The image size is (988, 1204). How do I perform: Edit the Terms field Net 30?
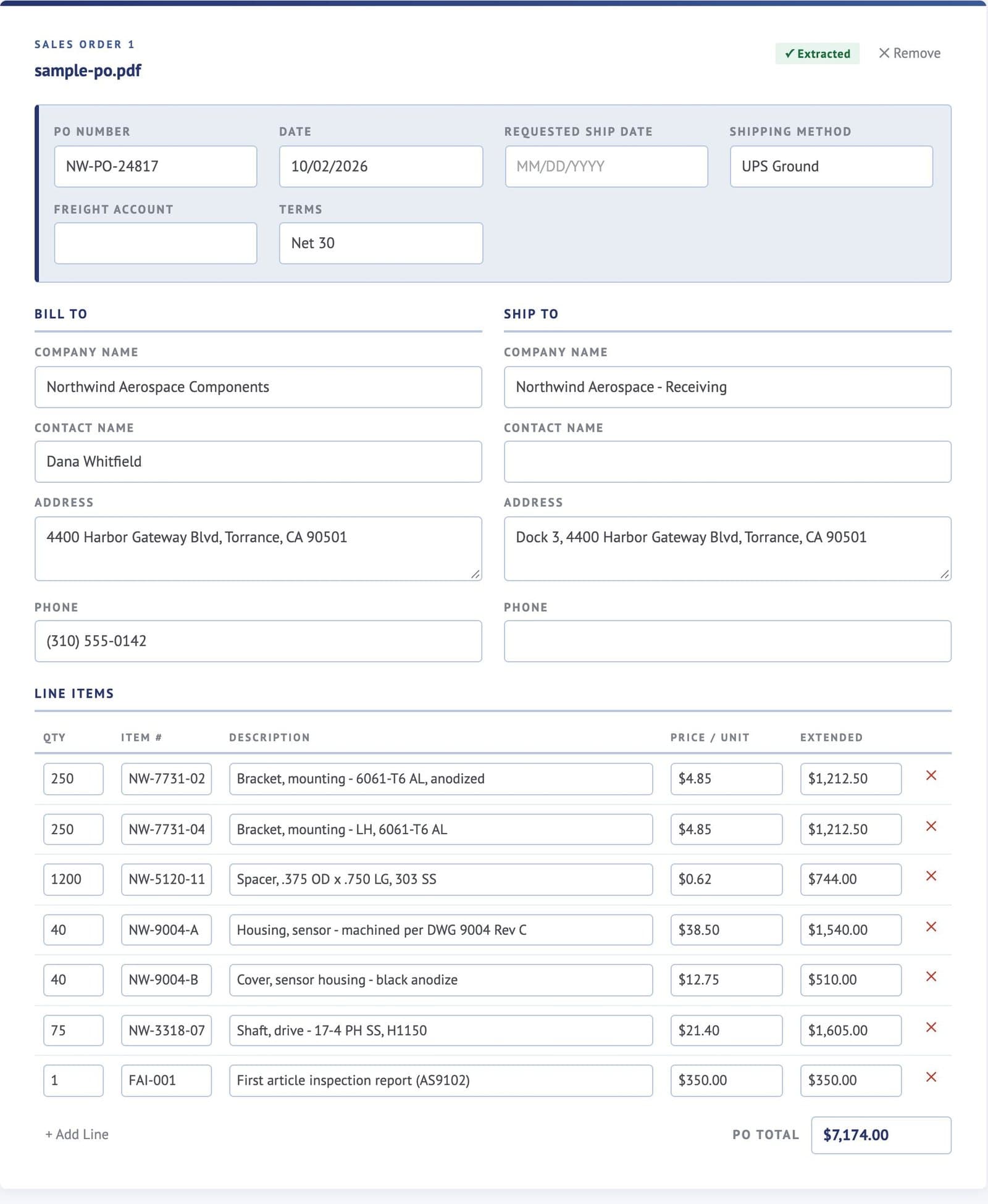[381, 243]
